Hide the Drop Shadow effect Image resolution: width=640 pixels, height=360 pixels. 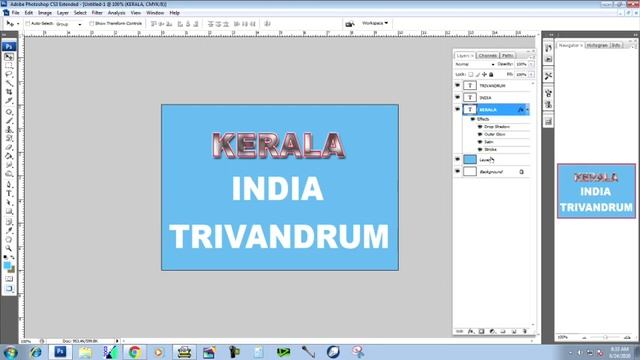(x=480, y=127)
